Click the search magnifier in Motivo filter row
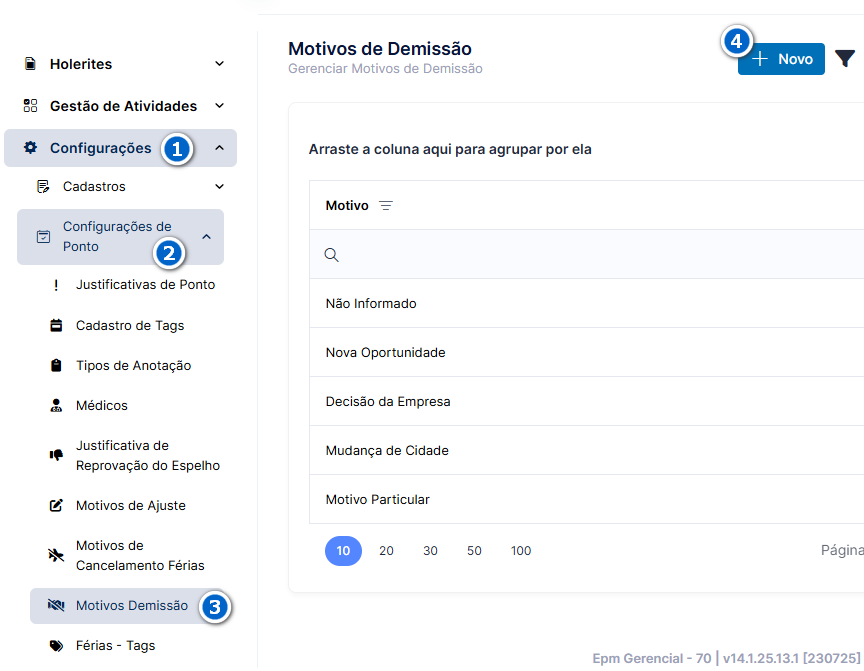The image size is (864, 671). point(331,255)
